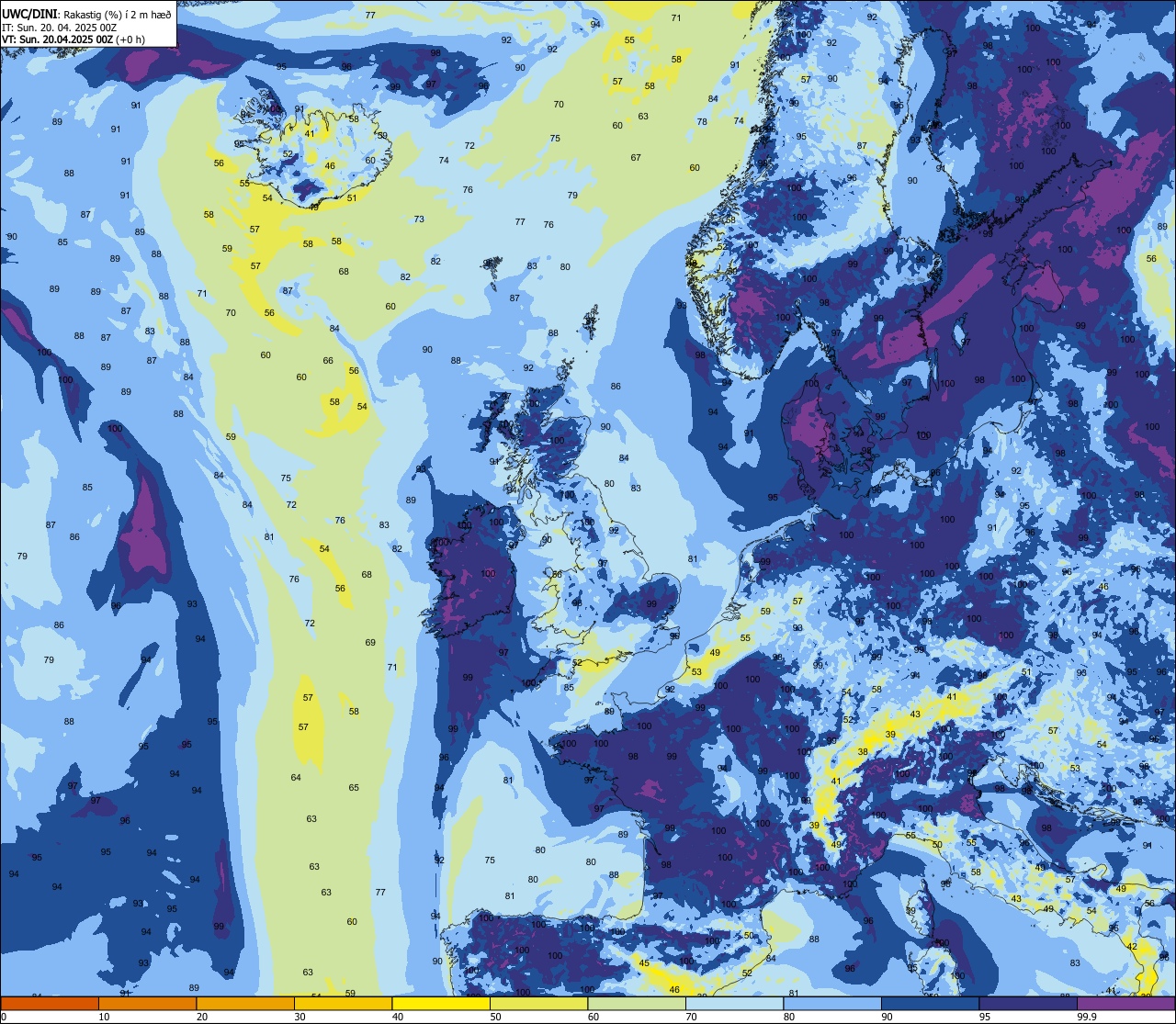Click the legend label 99.9
Screen dimensions: 1176x1024
pyautogui.click(x=1088, y=1017)
